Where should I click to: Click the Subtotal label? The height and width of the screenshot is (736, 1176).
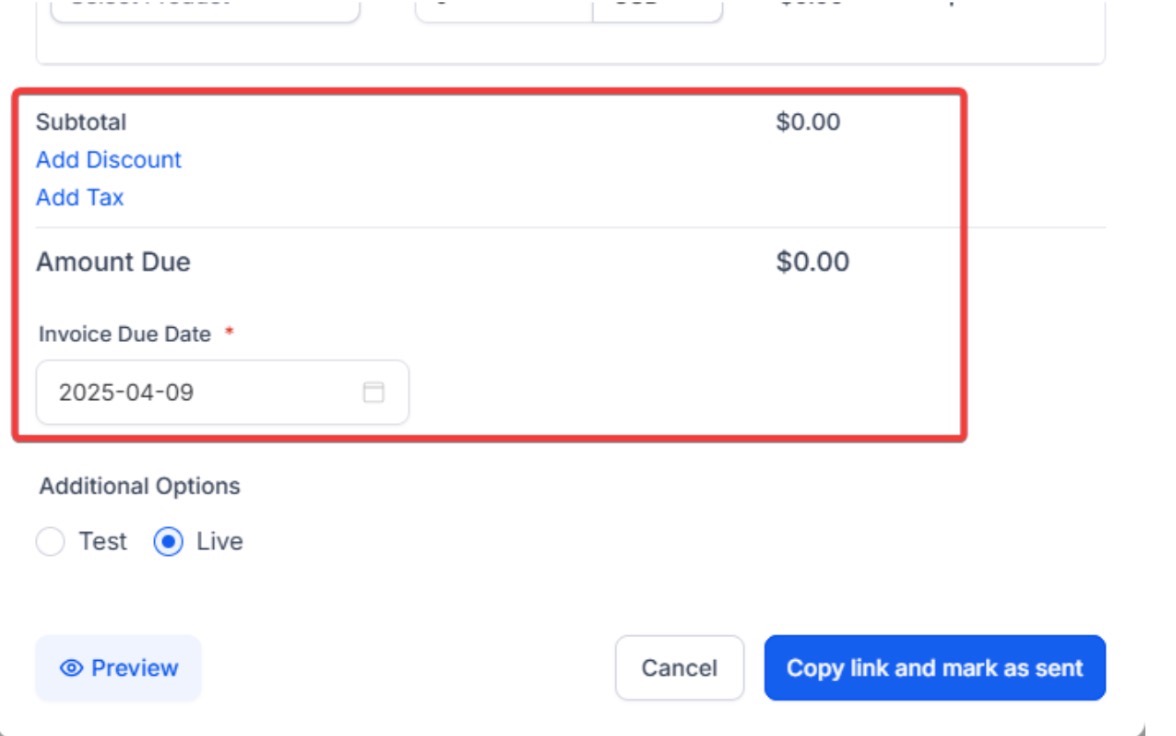point(81,122)
